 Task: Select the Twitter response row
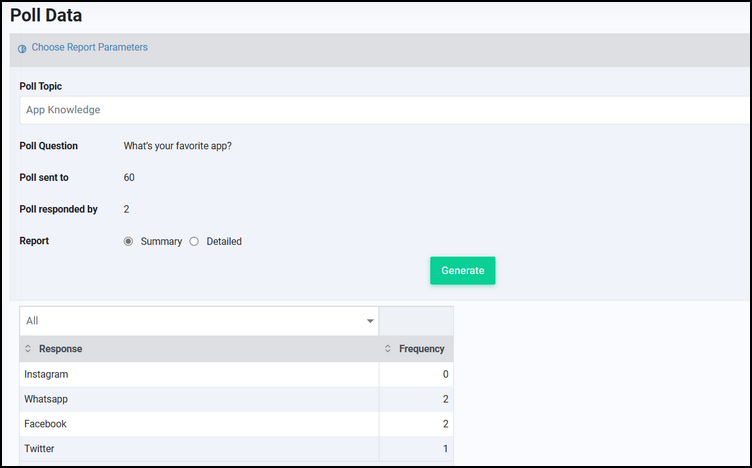[x=236, y=449]
